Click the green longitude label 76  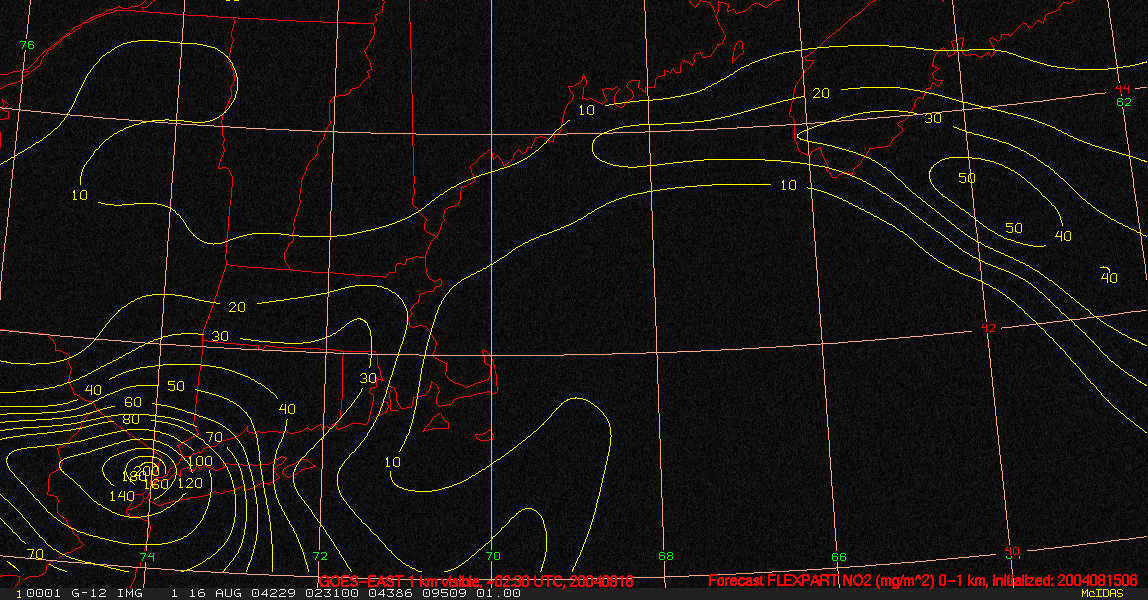[27, 45]
